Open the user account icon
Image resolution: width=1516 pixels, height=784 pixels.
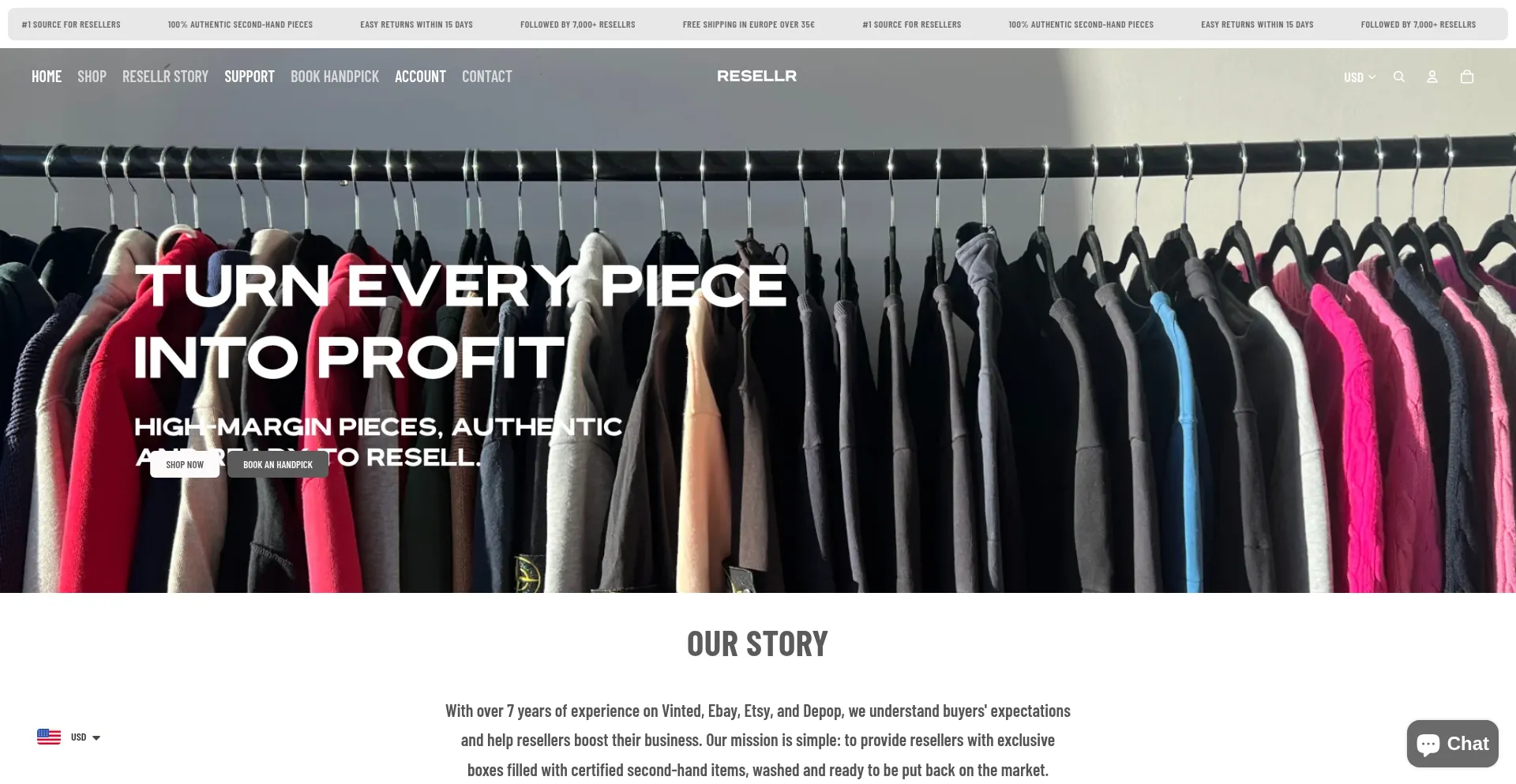(1432, 77)
